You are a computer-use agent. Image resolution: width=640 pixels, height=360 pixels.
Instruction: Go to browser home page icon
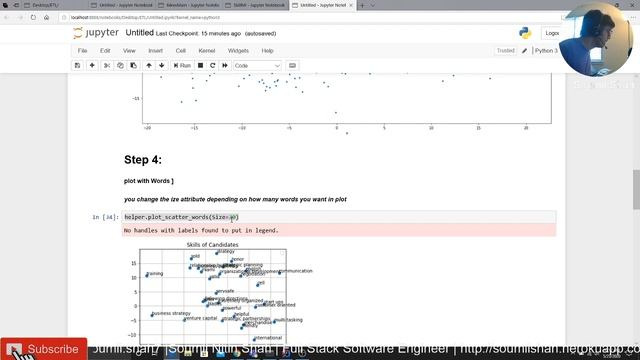(47, 18)
